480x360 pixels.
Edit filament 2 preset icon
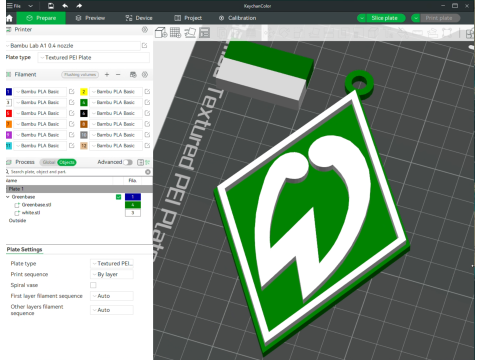pyautogui.click(x=147, y=92)
